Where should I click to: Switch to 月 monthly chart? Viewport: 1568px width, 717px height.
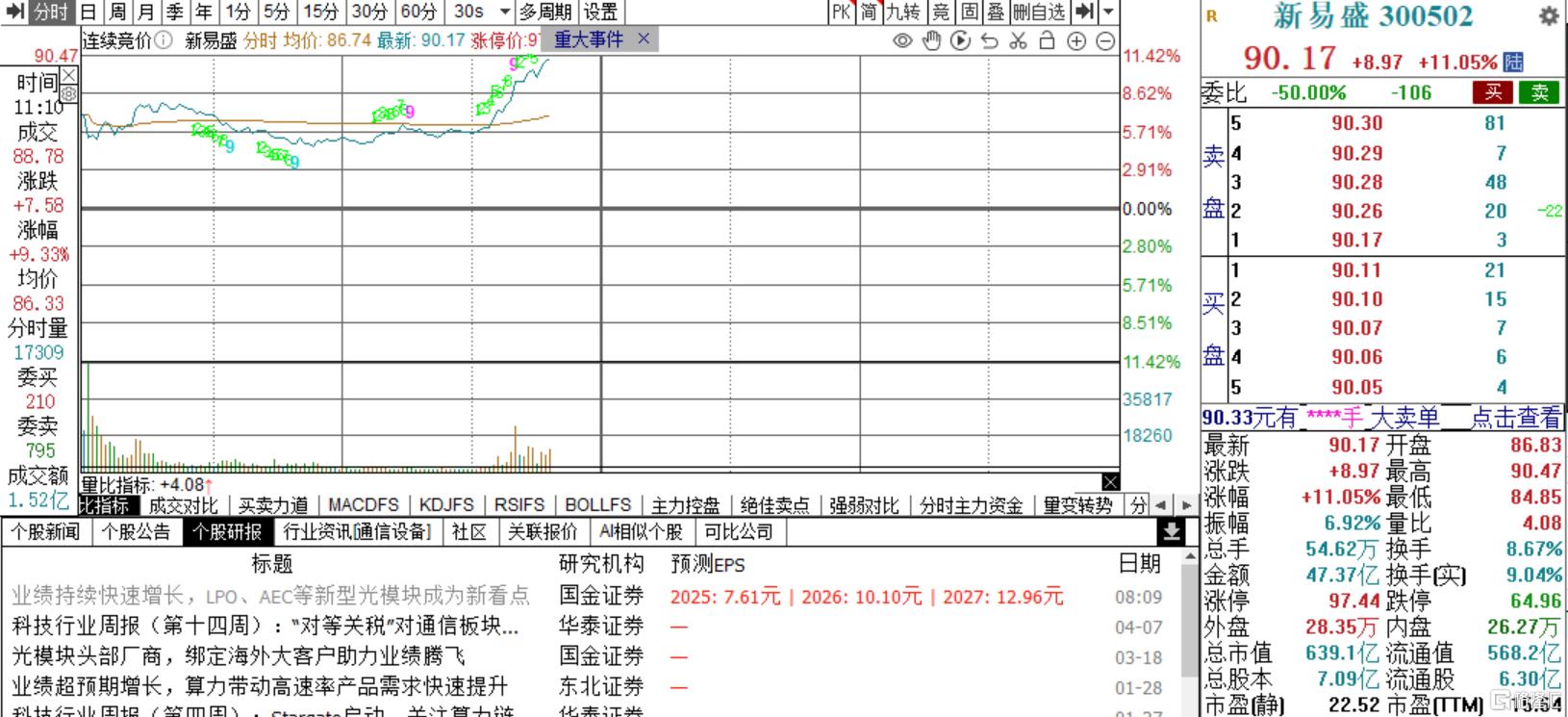tap(146, 12)
